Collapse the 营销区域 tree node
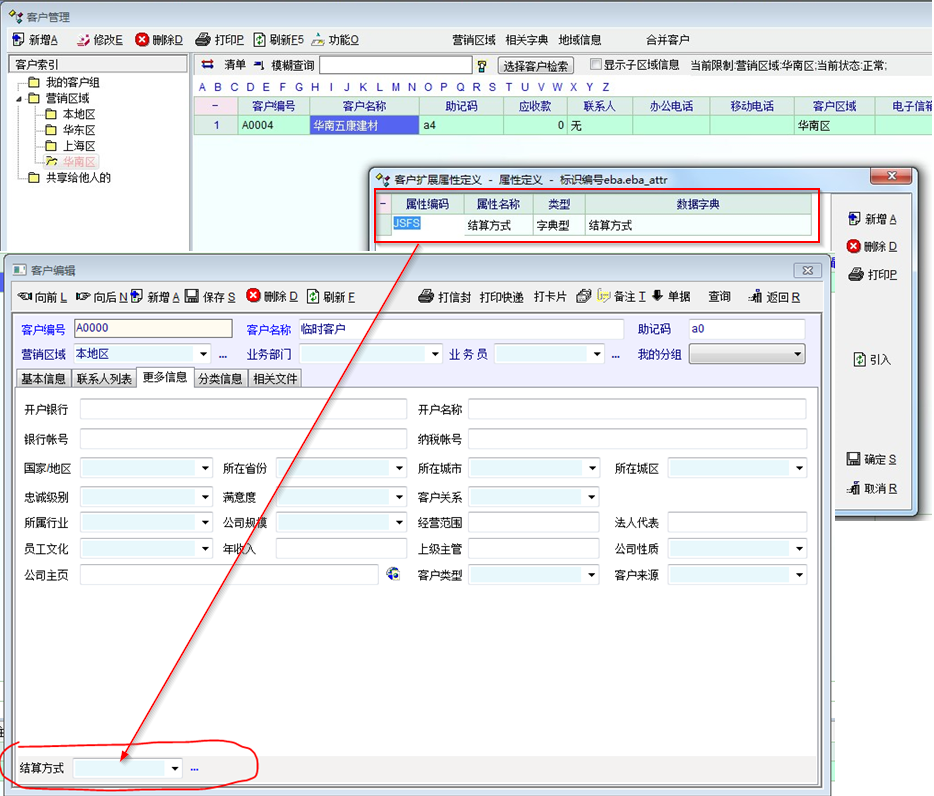This screenshot has width=934, height=796. pos(19,99)
